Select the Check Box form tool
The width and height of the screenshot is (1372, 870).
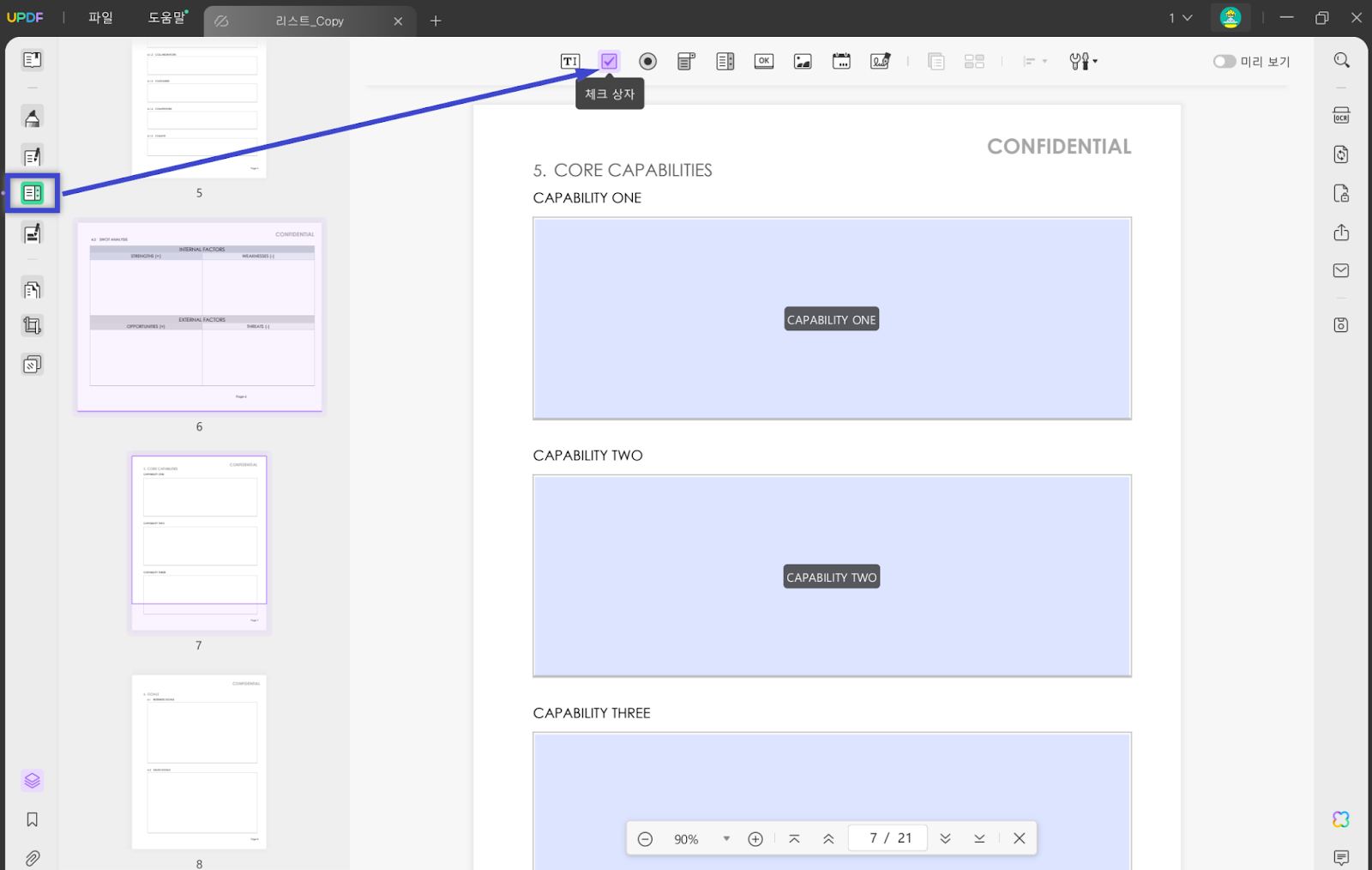[x=609, y=62]
